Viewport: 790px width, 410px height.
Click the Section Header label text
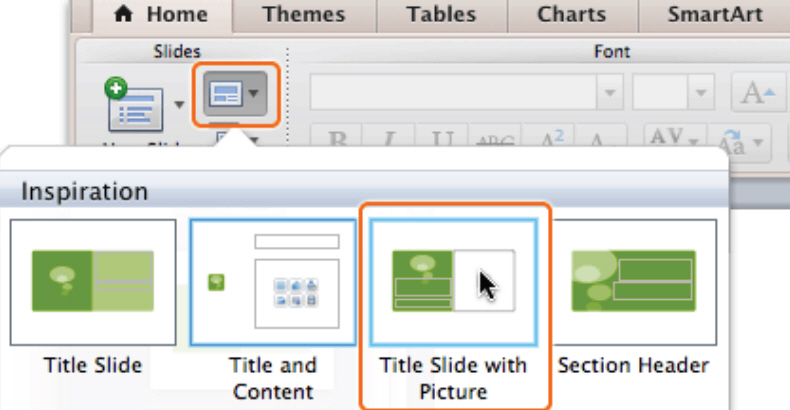point(633,365)
